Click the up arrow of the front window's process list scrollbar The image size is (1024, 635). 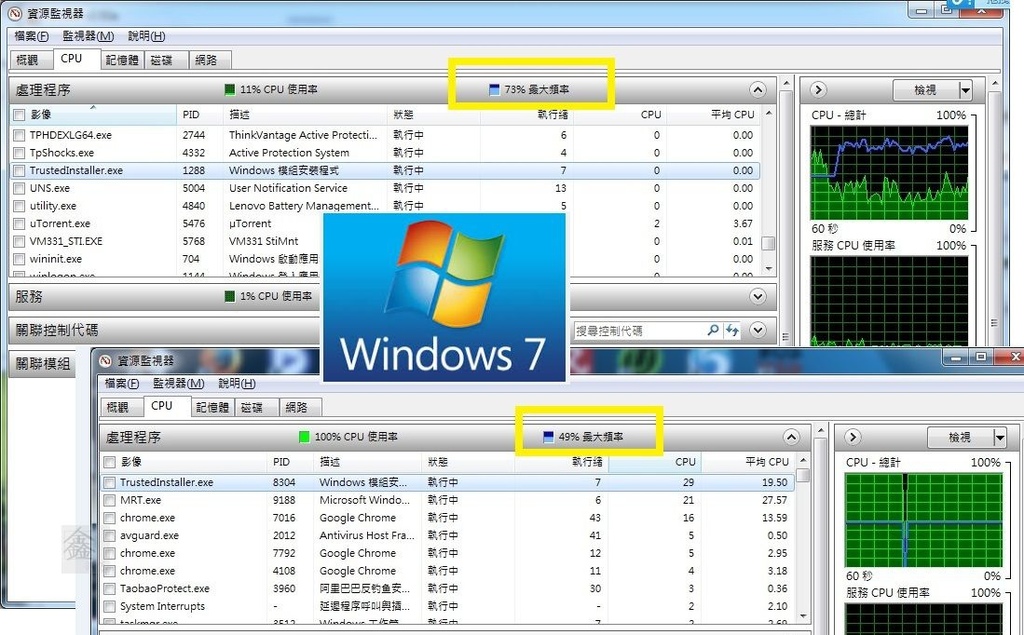tap(803, 461)
